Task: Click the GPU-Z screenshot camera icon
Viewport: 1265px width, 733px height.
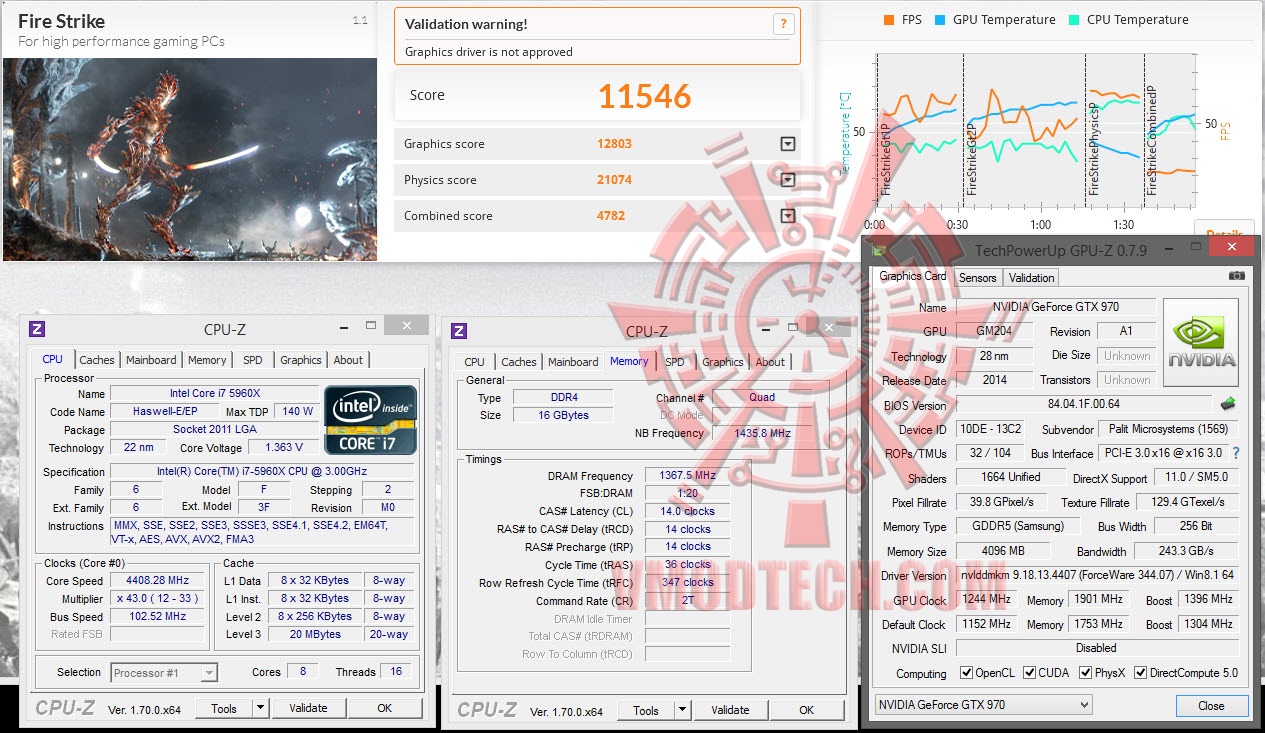Action: pyautogui.click(x=1237, y=275)
